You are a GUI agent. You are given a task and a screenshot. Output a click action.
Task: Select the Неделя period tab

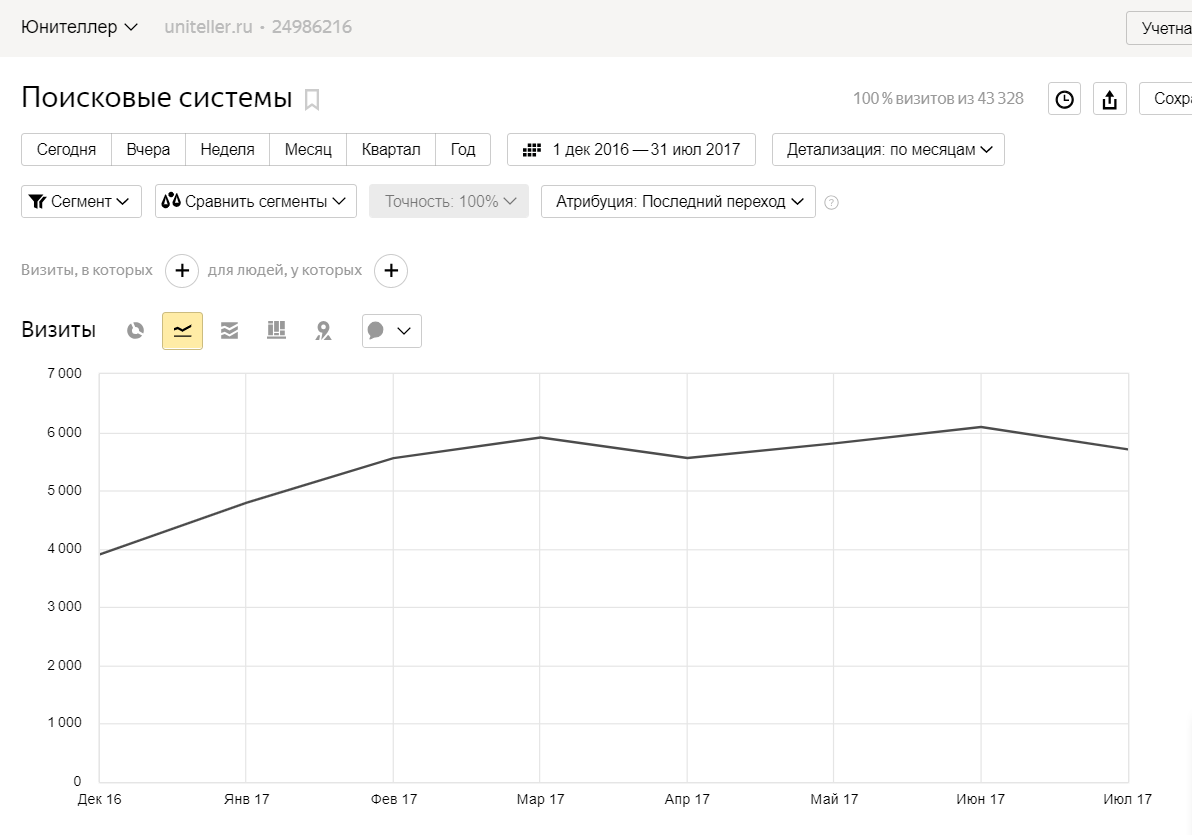tap(227, 150)
